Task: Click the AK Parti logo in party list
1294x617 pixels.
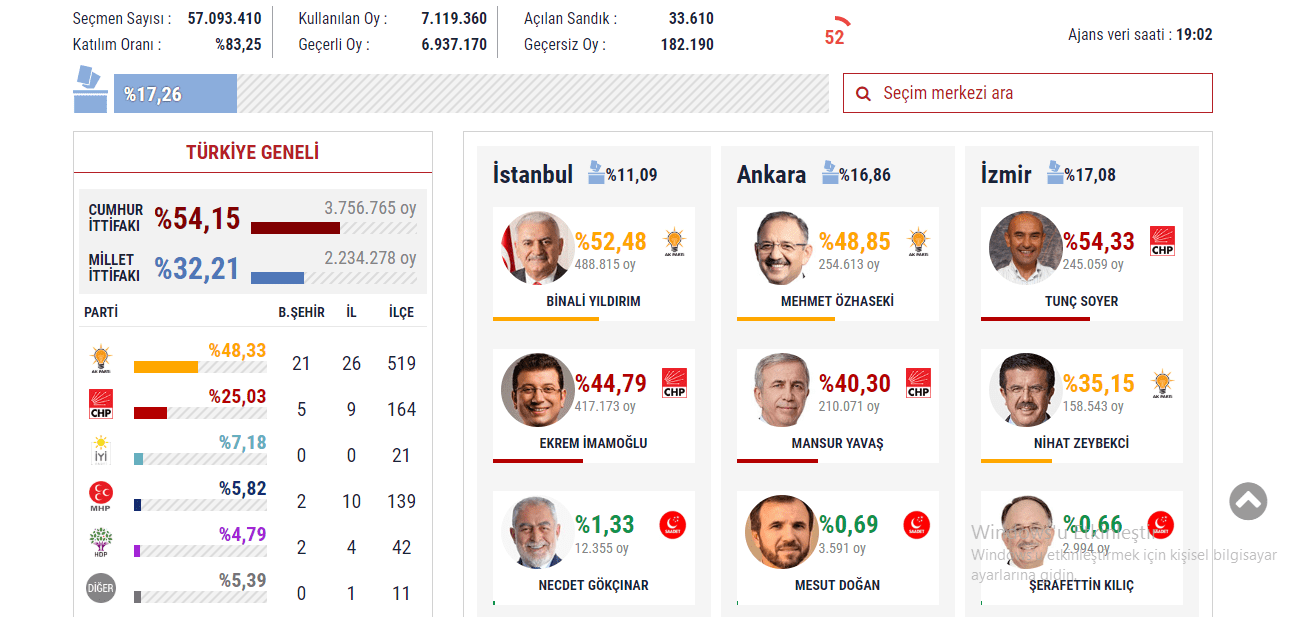Action: click(101, 360)
